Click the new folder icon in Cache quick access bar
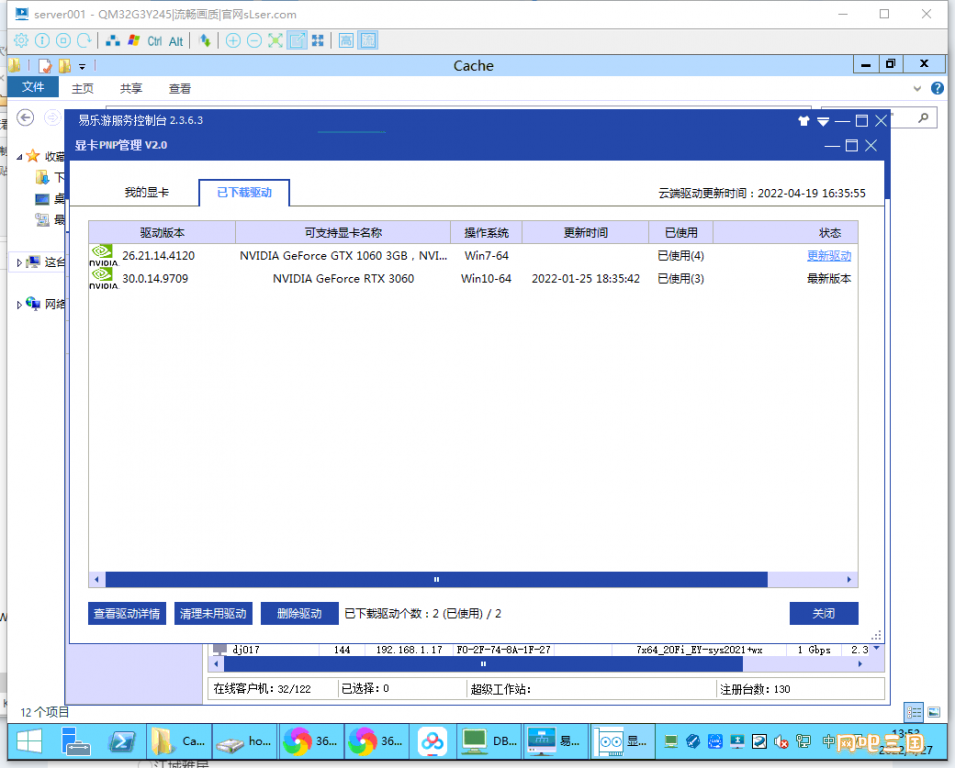 click(65, 66)
